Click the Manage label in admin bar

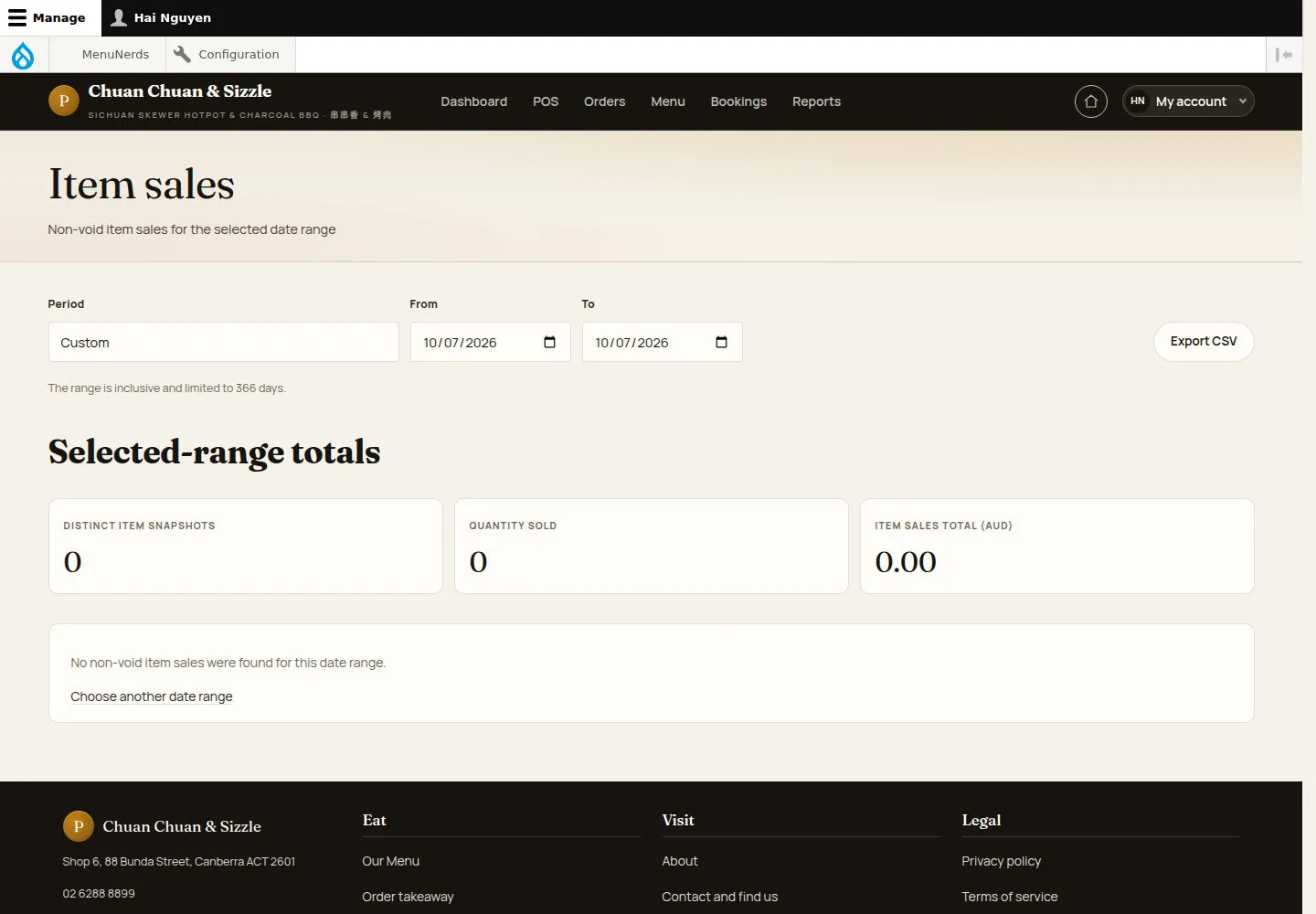pos(58,17)
